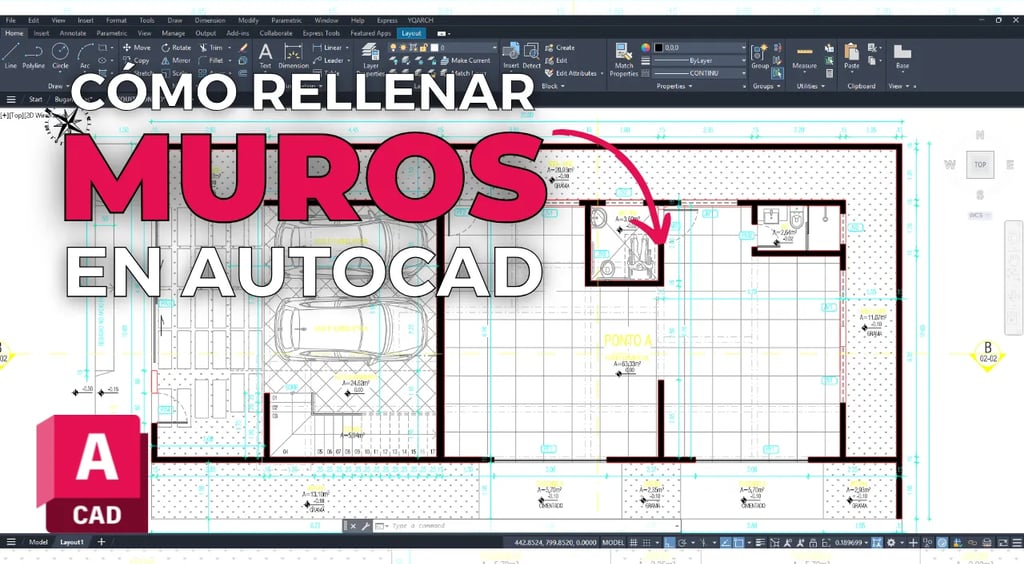This screenshot has width=1024, height=564.
Task: Switch to the Model tab
Action: coord(38,542)
